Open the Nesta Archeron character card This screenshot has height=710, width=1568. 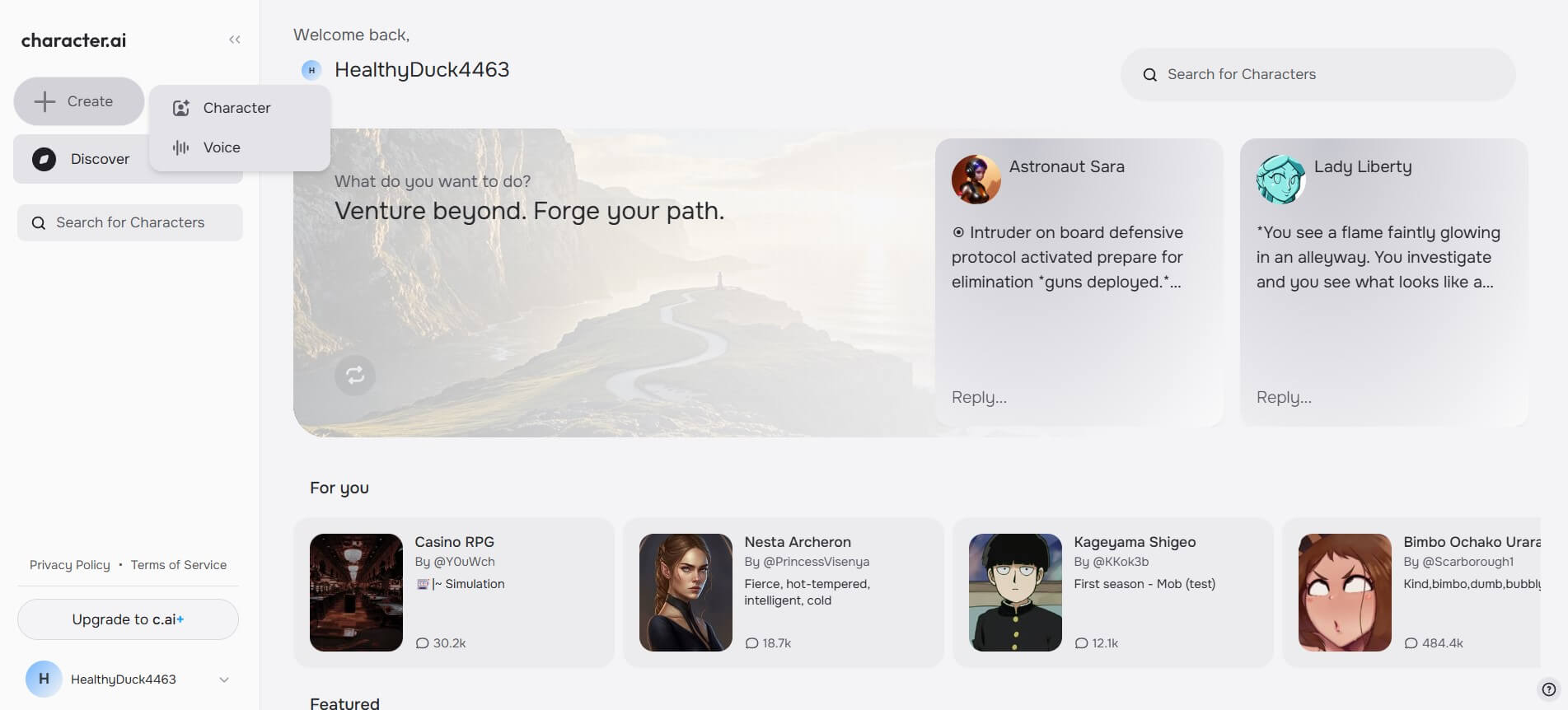point(783,592)
